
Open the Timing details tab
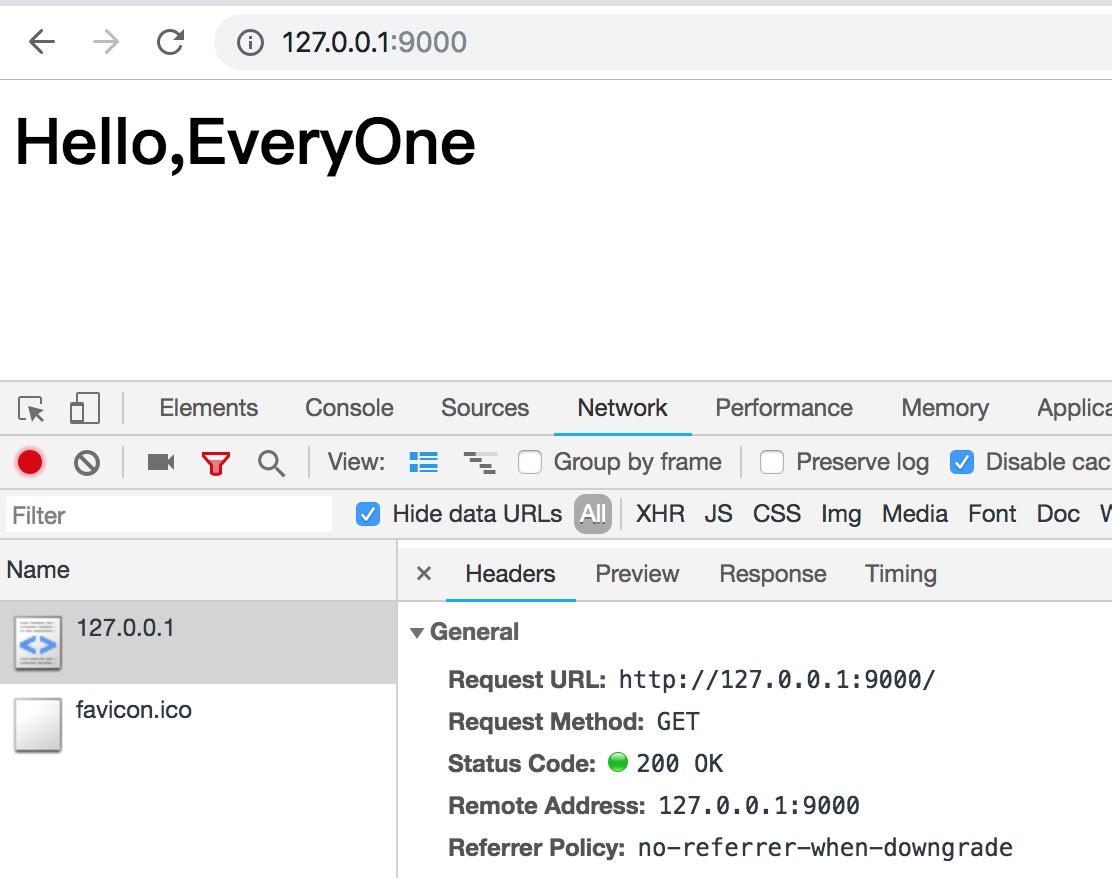[901, 574]
